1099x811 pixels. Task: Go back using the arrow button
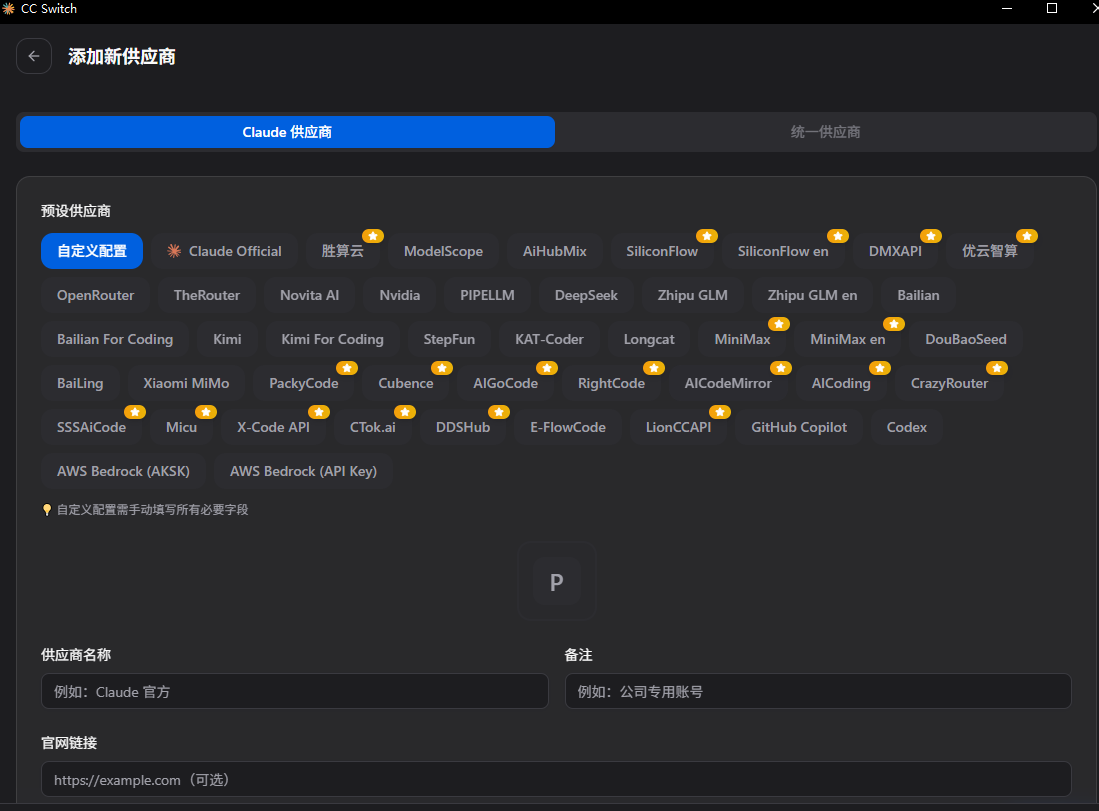[34, 56]
